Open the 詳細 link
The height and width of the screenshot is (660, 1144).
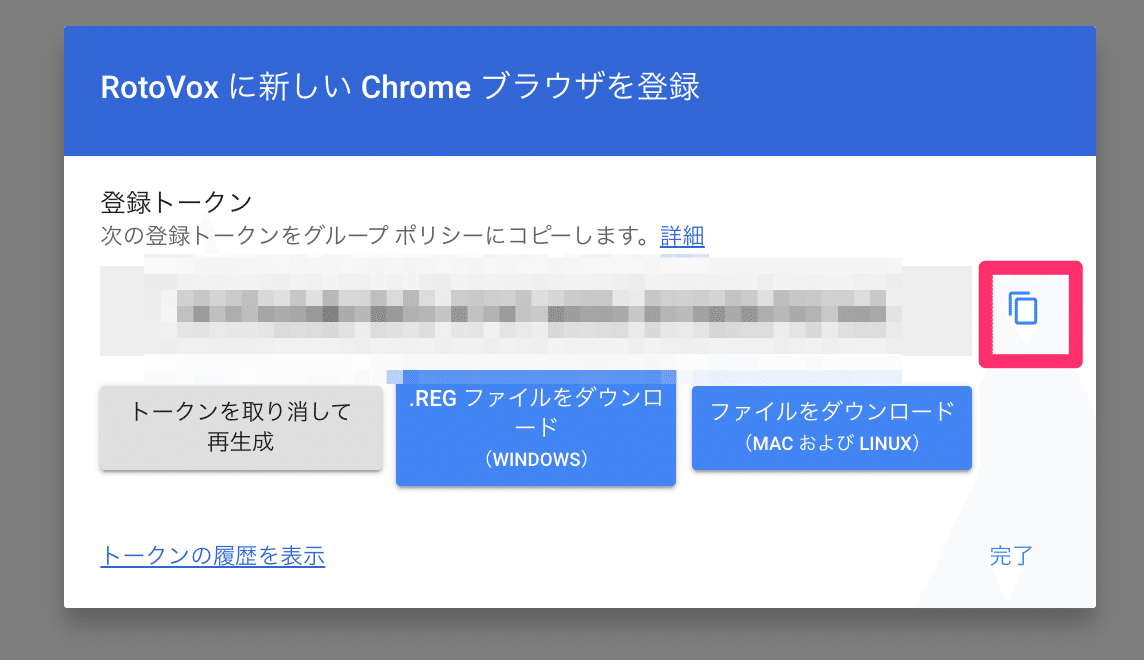tap(682, 237)
